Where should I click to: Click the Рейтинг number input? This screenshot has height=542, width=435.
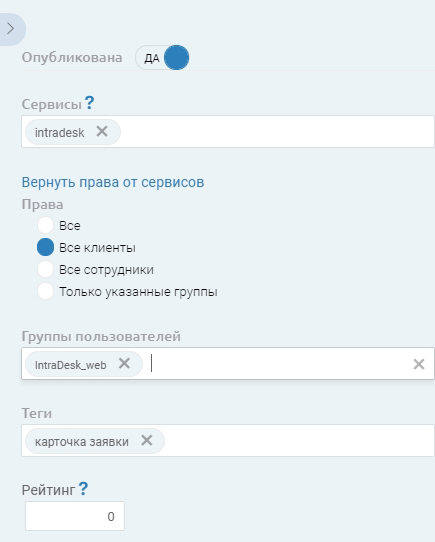click(75, 516)
